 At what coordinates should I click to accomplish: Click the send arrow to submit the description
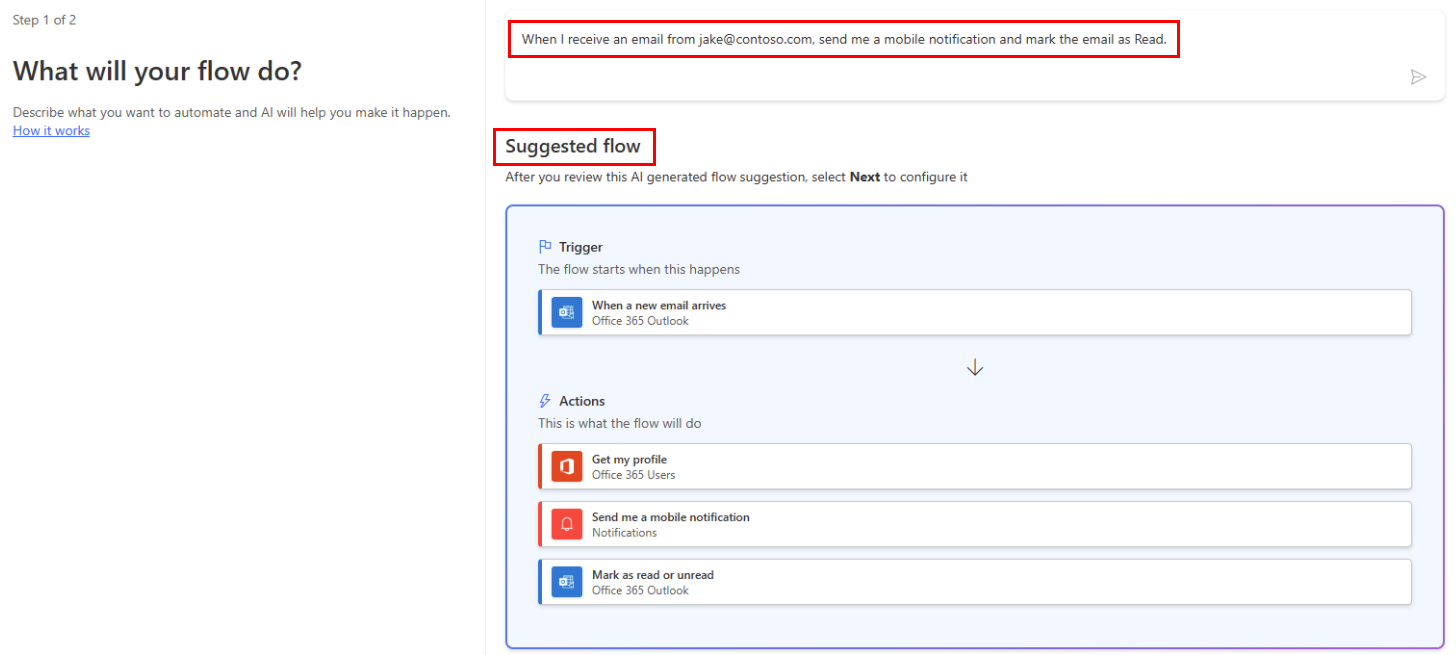(x=1418, y=77)
